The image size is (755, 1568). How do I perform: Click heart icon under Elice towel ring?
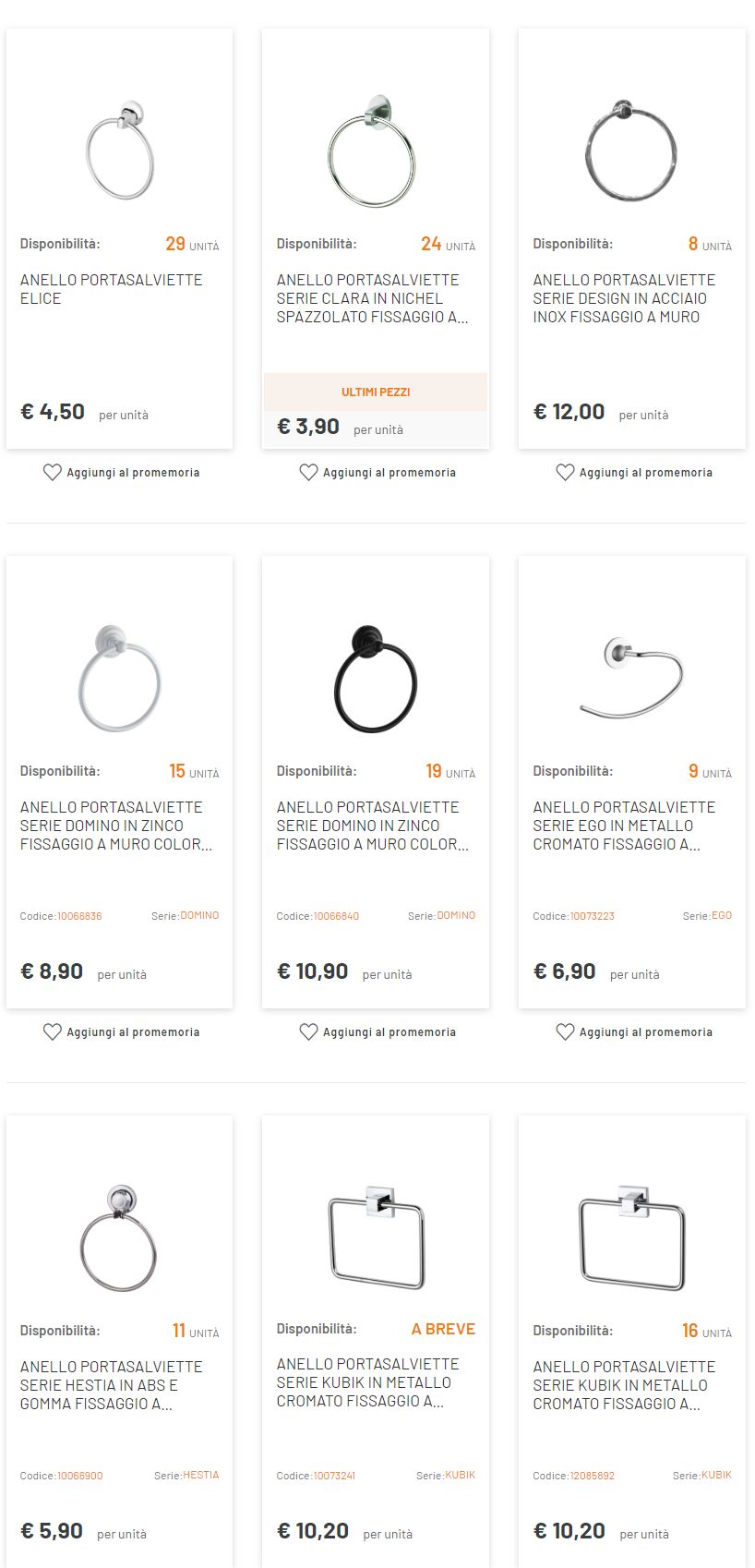coord(53,473)
